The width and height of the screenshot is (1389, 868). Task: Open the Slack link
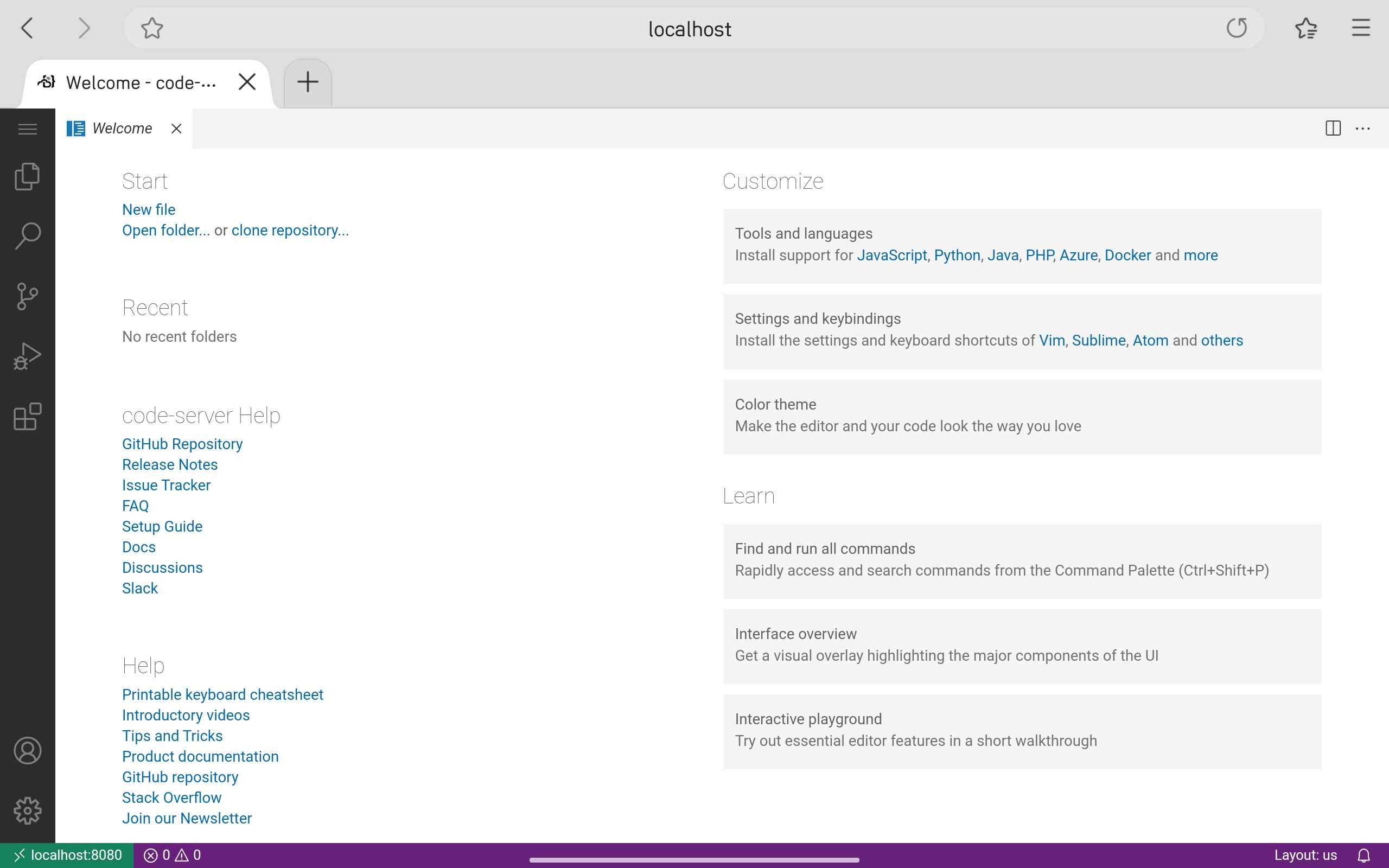tap(140, 589)
